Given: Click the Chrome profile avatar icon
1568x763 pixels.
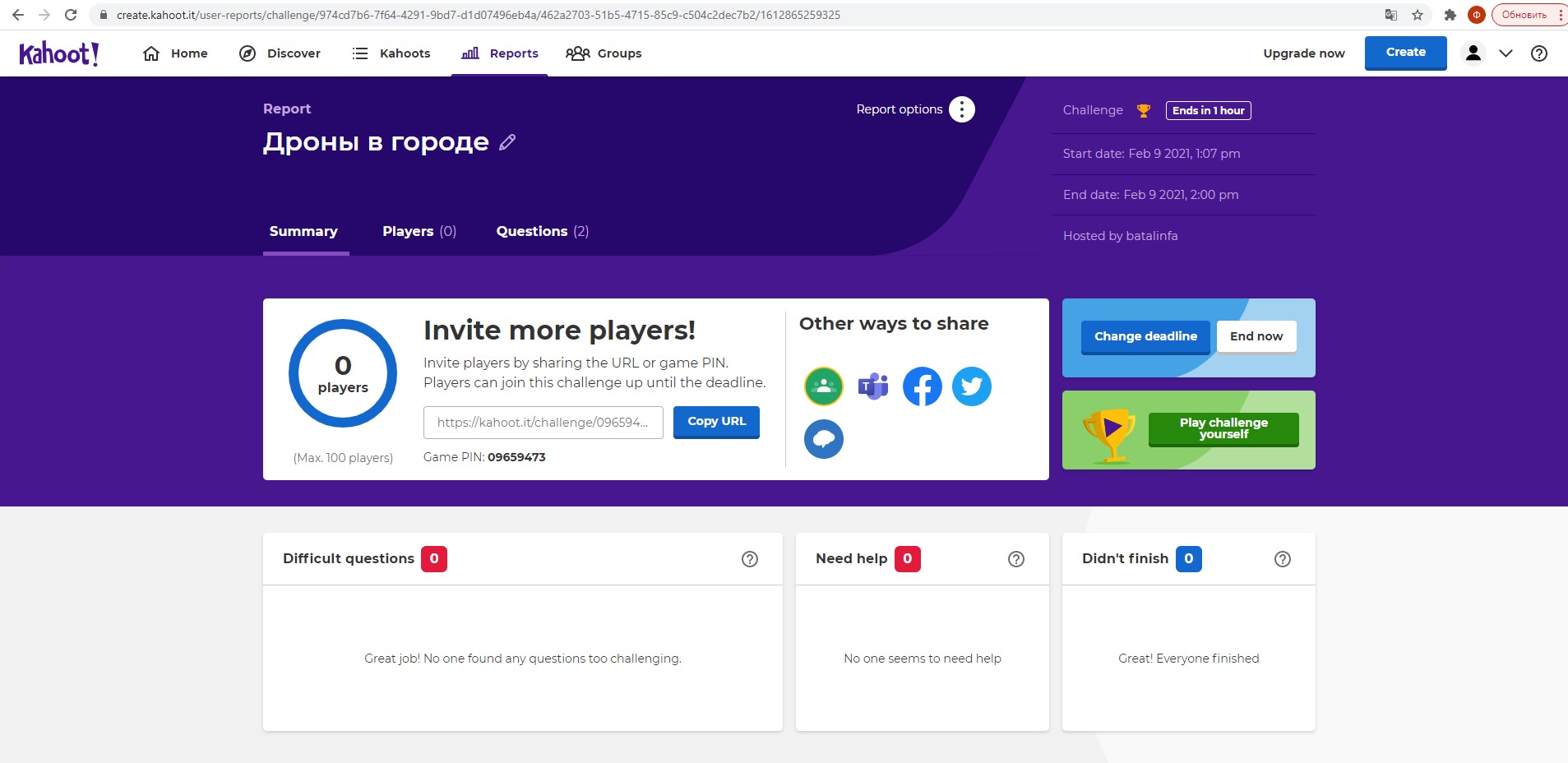Looking at the screenshot, I should [1477, 15].
